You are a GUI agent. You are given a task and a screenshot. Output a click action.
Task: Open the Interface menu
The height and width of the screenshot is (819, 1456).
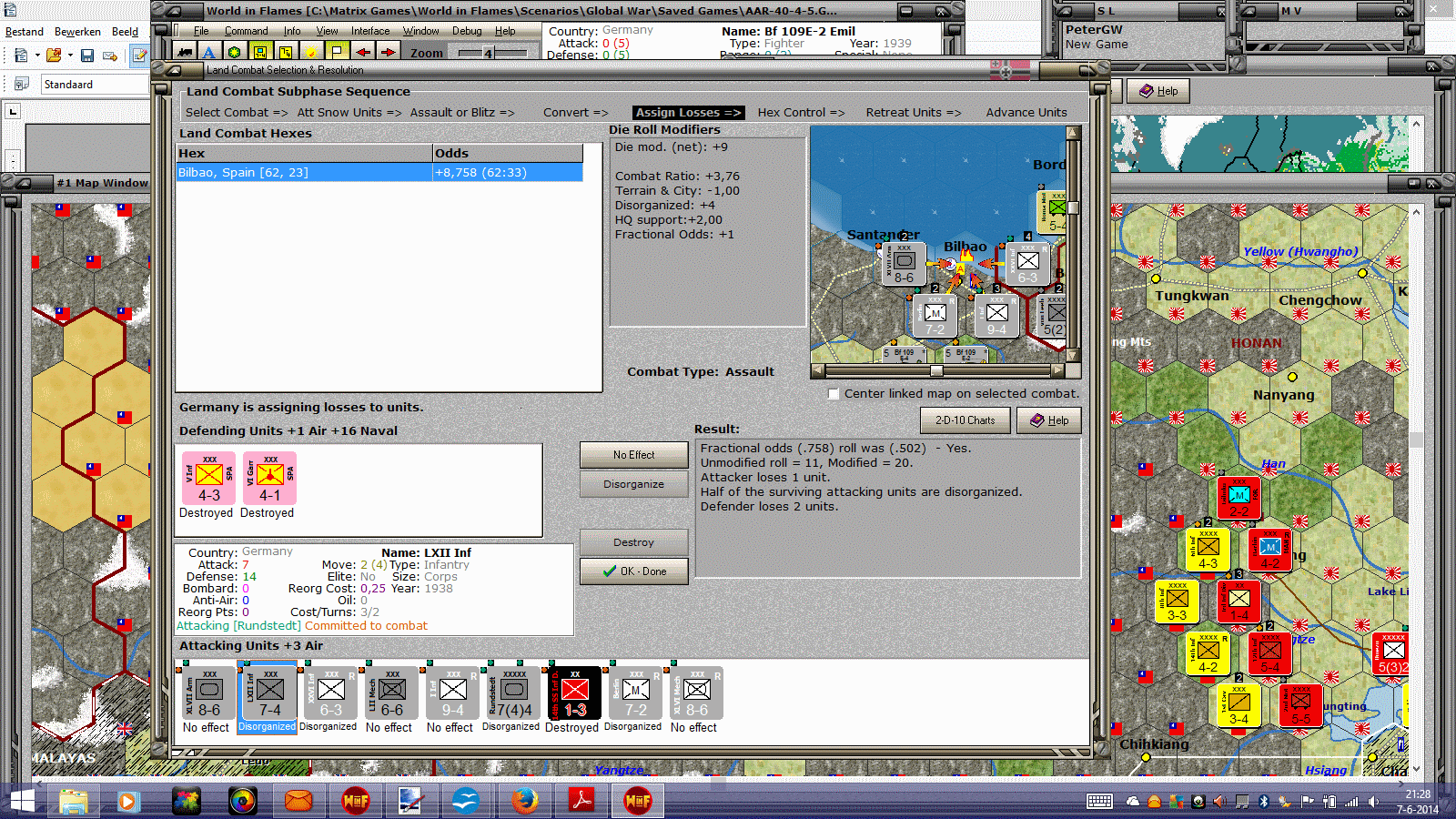[370, 31]
